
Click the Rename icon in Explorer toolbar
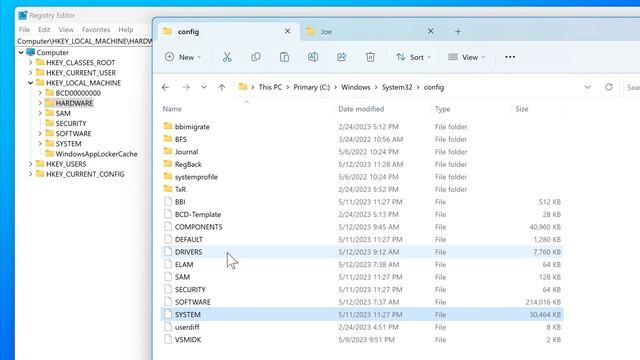pyautogui.click(x=313, y=57)
